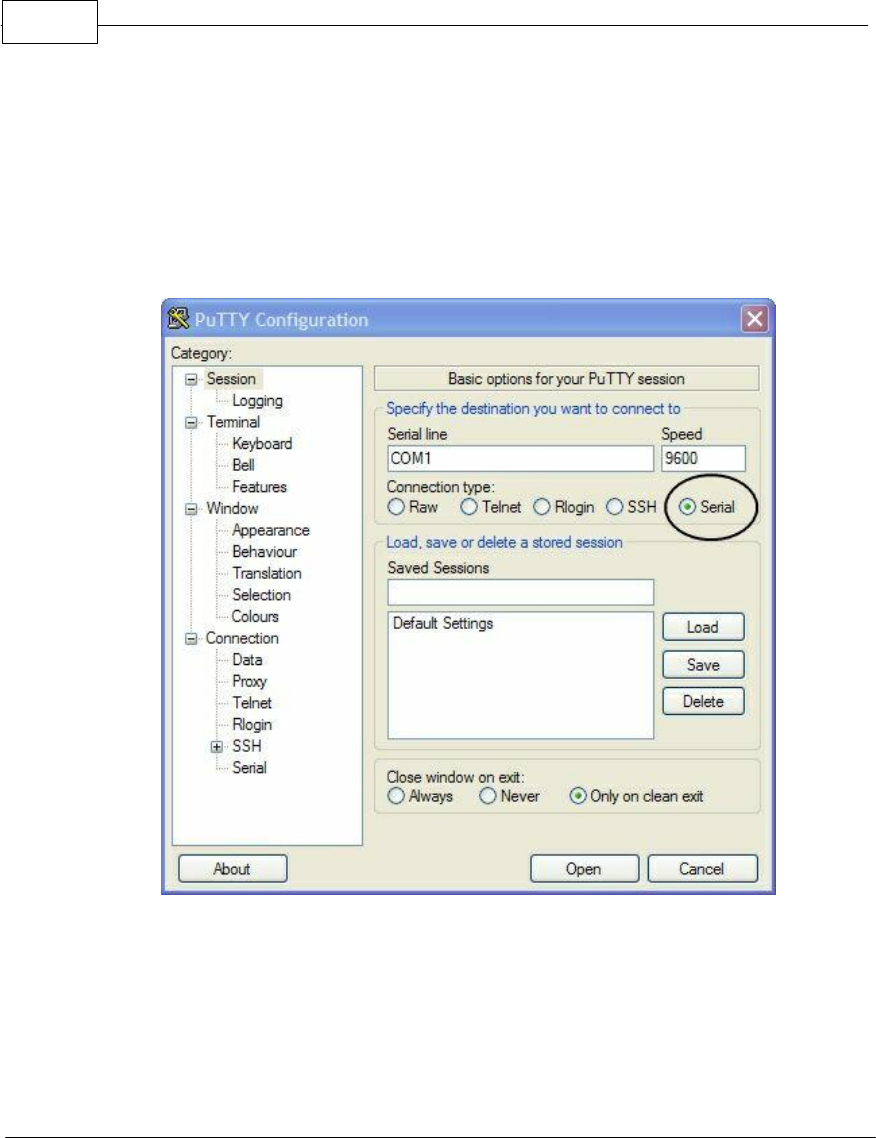Open the Session category
Viewport: 876px width, 1138px height.
(231, 379)
